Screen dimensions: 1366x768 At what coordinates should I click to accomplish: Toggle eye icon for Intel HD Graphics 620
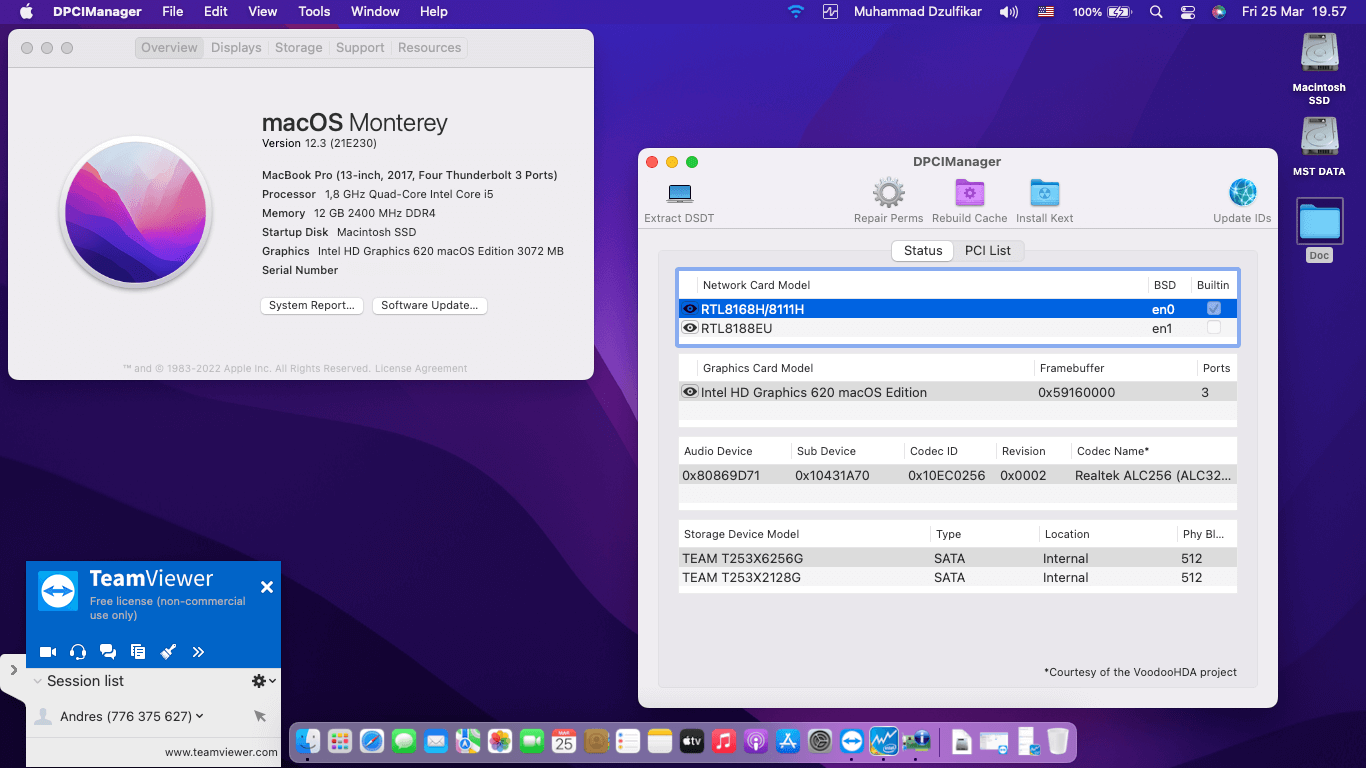coord(690,392)
